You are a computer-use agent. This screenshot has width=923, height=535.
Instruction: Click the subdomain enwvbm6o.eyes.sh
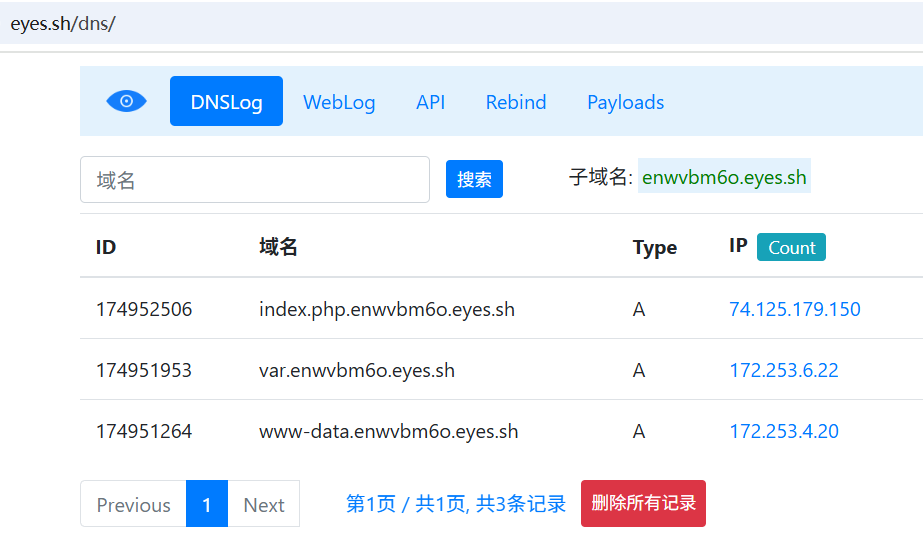pos(724,178)
